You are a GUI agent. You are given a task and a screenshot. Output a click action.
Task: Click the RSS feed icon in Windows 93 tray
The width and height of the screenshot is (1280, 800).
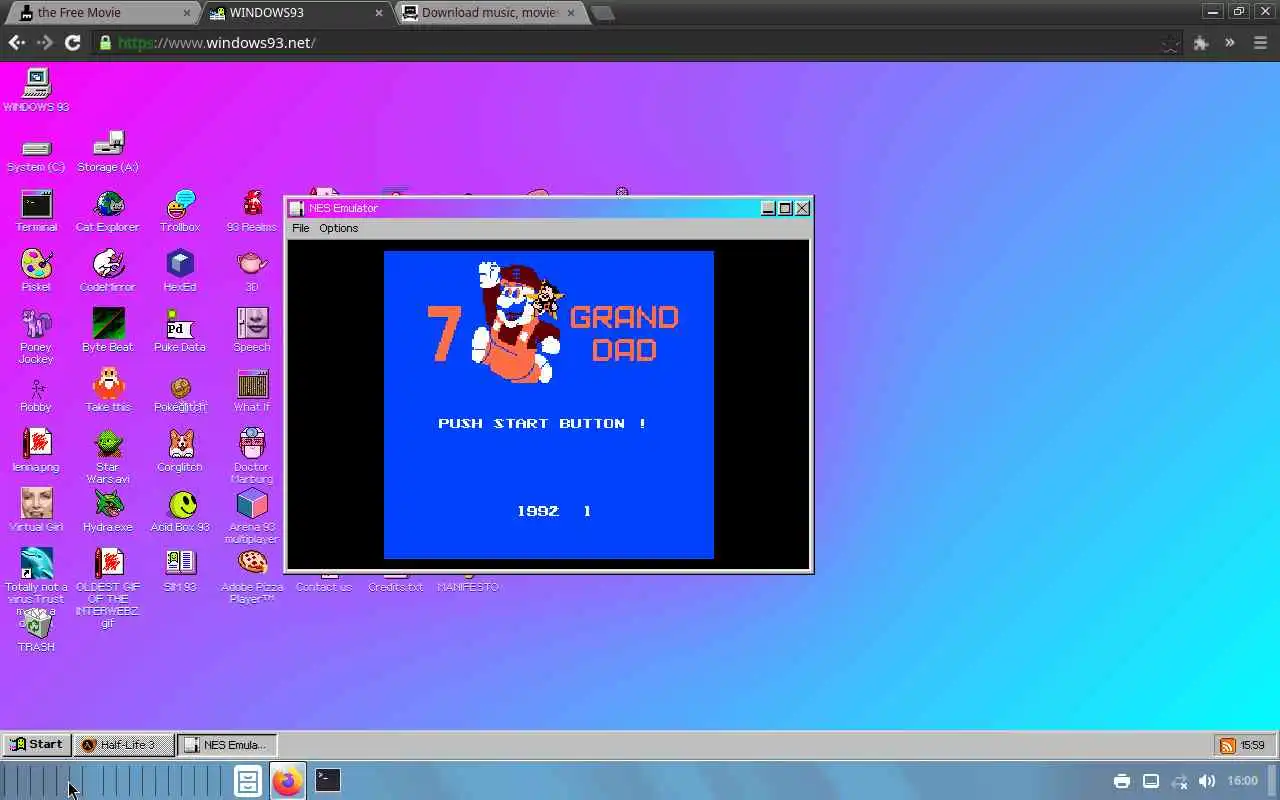pyautogui.click(x=1227, y=745)
